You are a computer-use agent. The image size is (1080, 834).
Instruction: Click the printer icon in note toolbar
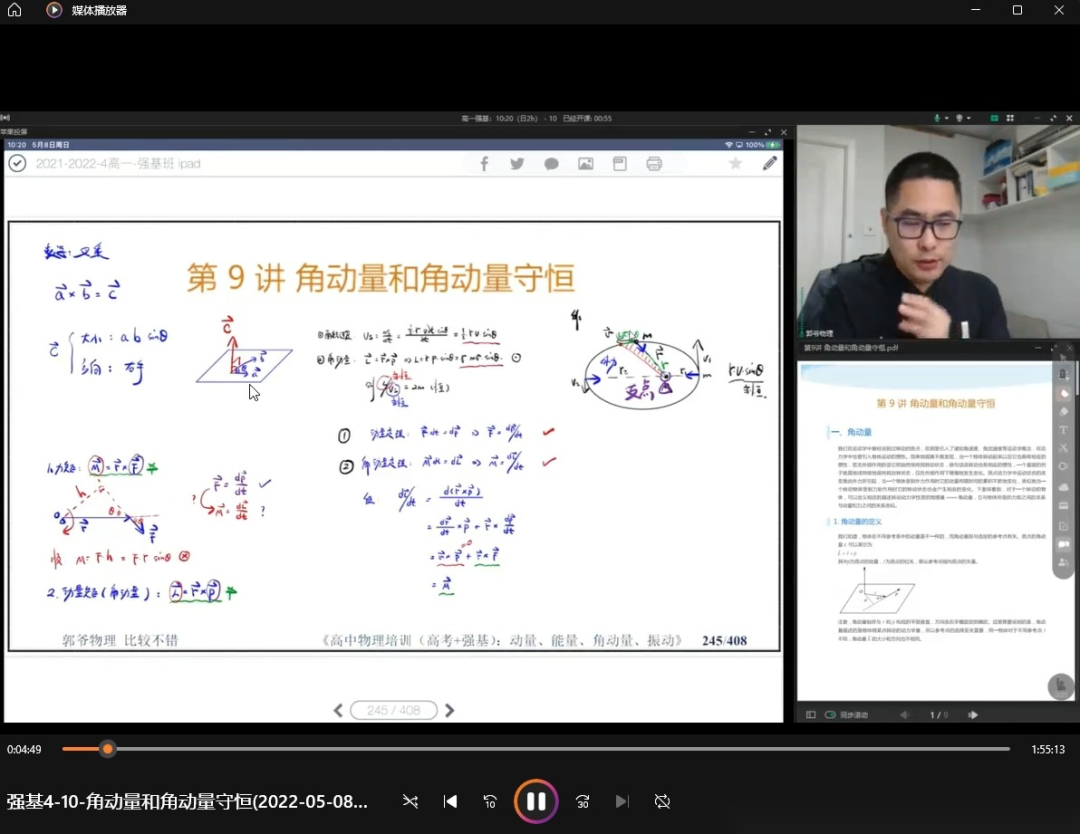click(x=654, y=164)
